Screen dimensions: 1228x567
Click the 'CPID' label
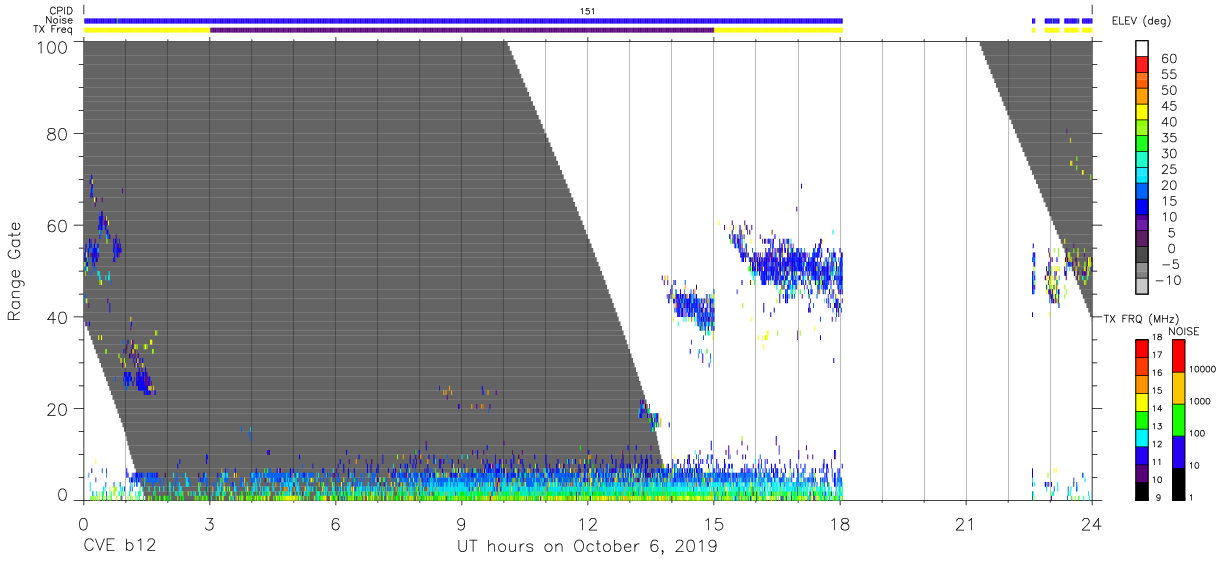pyautogui.click(x=60, y=11)
